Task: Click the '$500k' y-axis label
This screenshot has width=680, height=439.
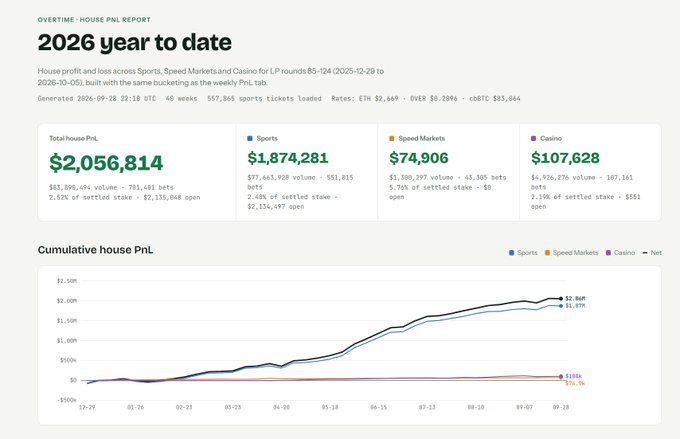Action: click(68, 360)
